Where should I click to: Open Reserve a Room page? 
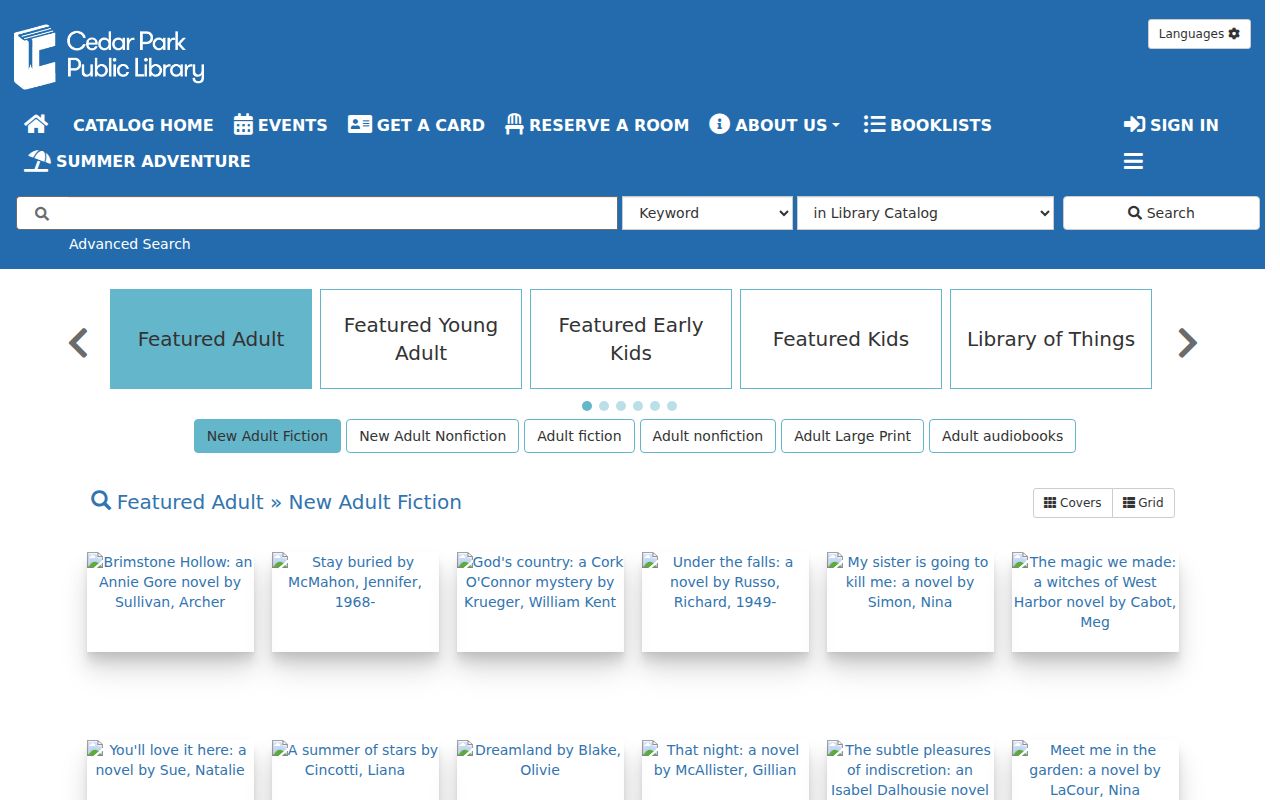(x=597, y=125)
